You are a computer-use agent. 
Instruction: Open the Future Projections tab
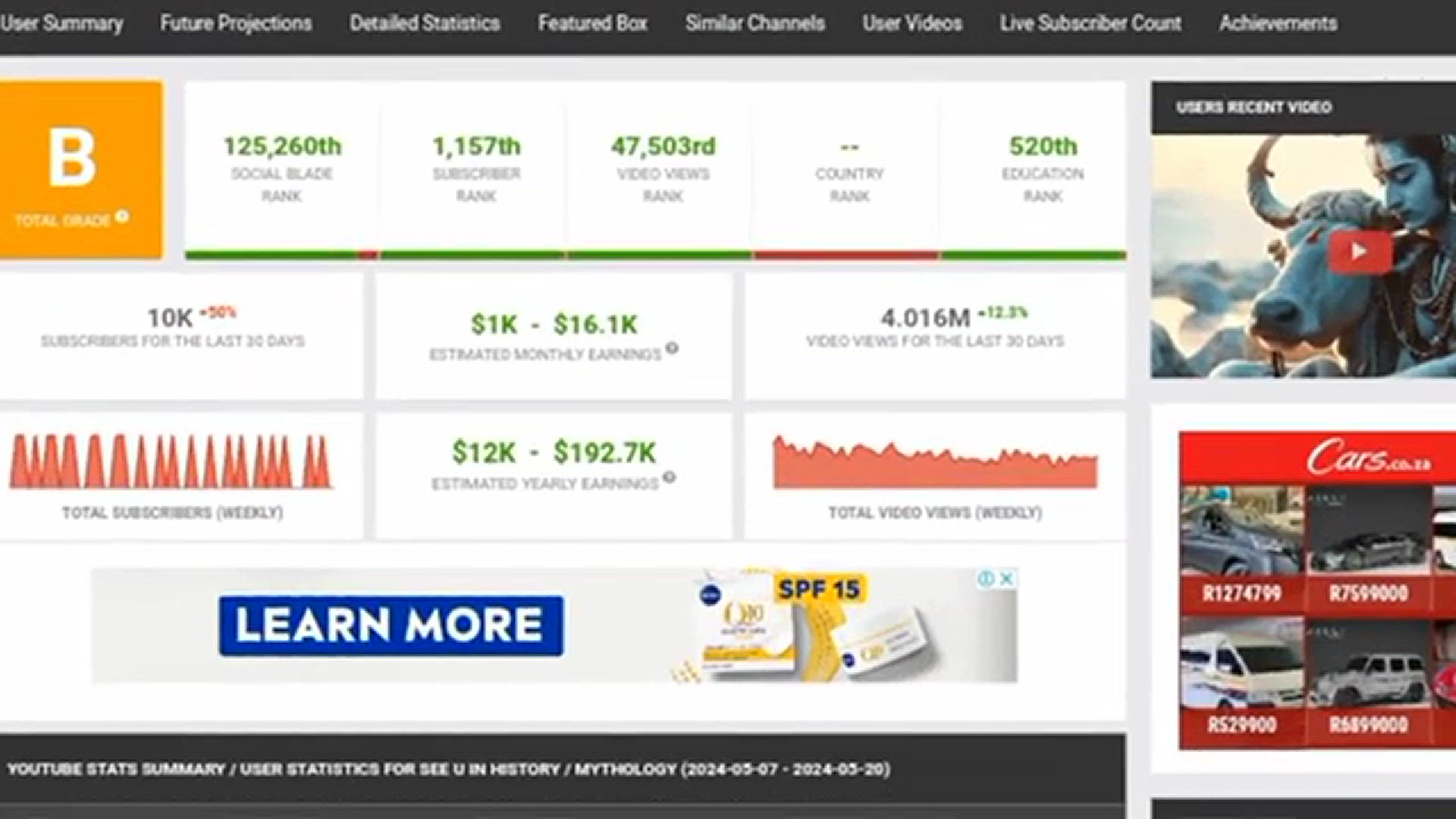(236, 24)
